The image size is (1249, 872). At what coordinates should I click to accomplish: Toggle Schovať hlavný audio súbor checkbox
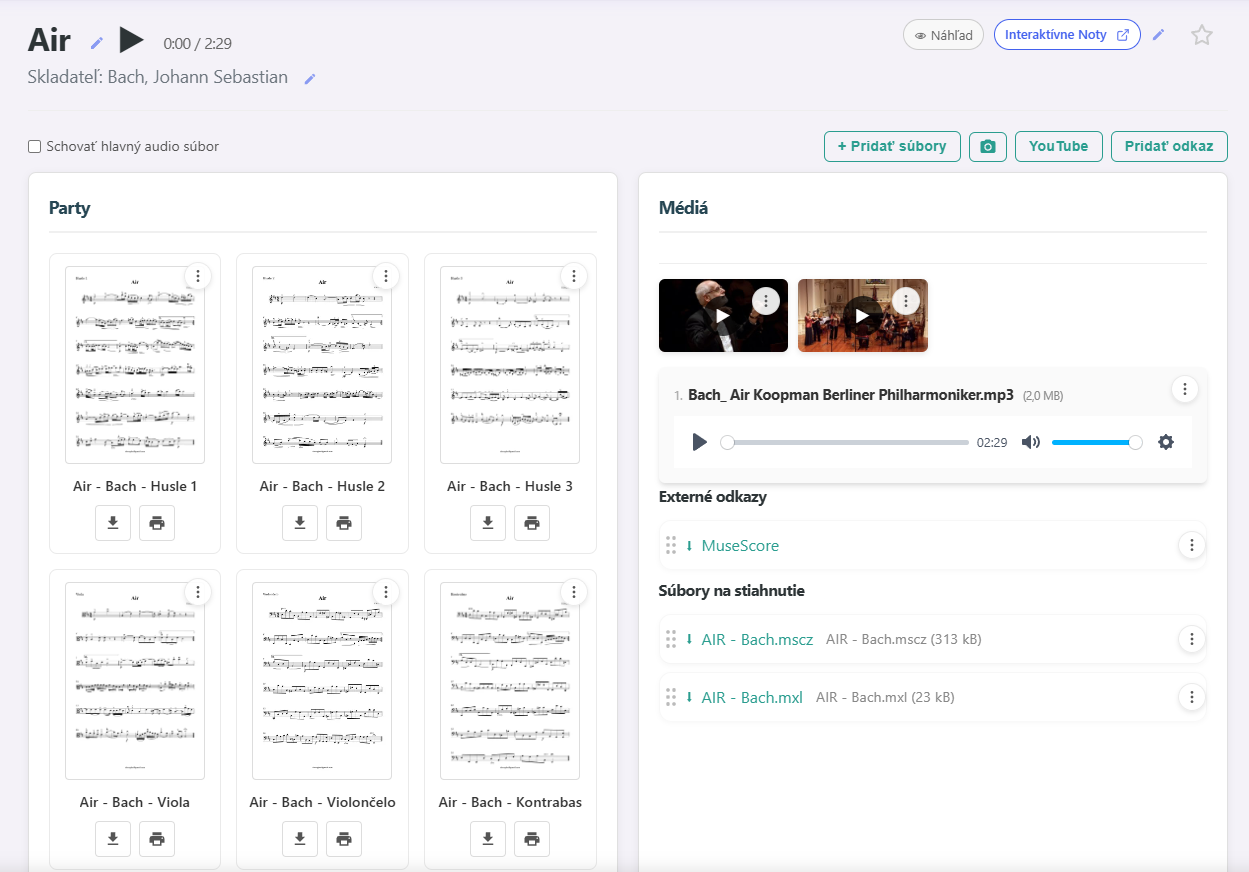point(35,147)
